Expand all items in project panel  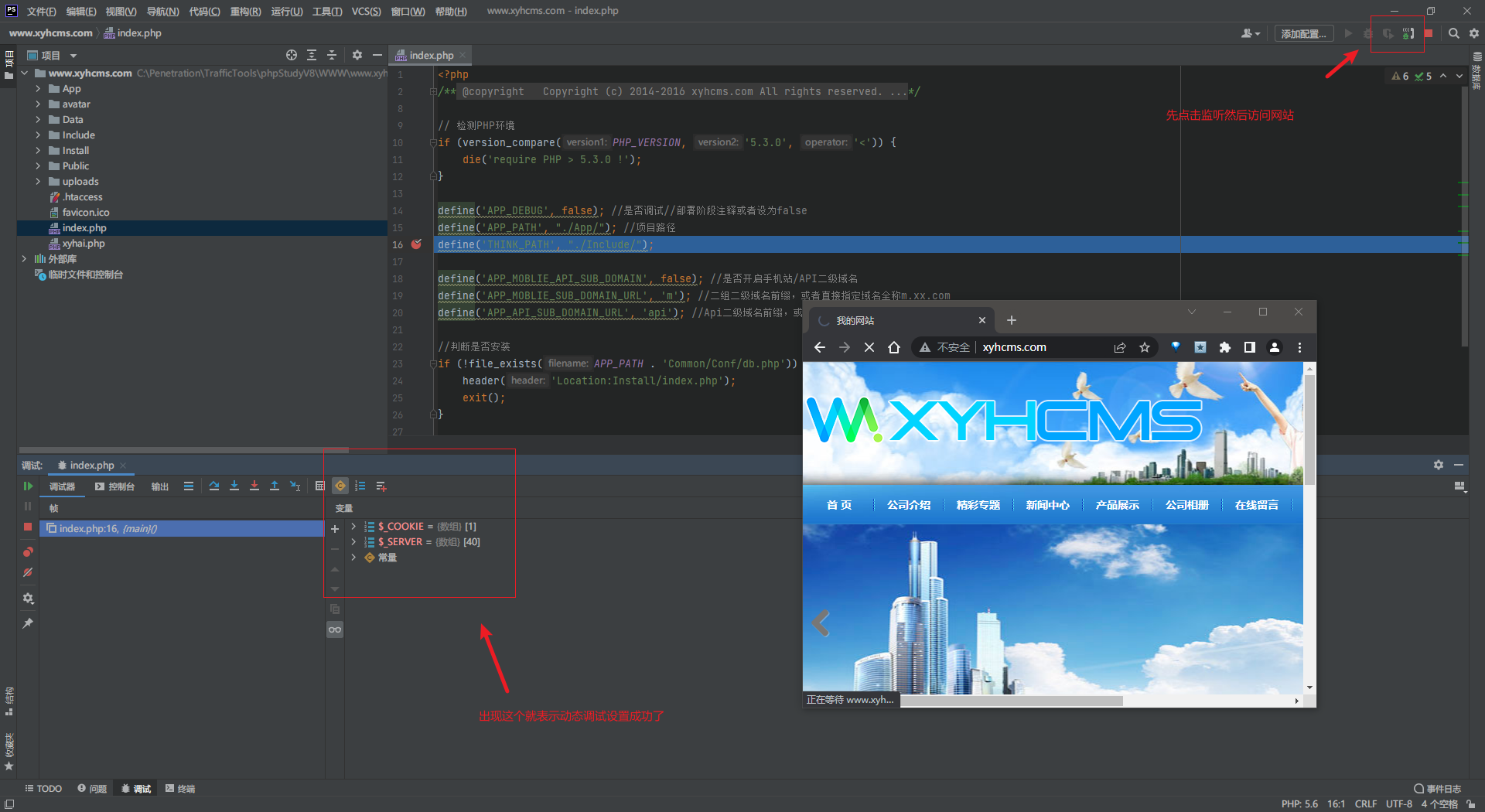point(312,55)
